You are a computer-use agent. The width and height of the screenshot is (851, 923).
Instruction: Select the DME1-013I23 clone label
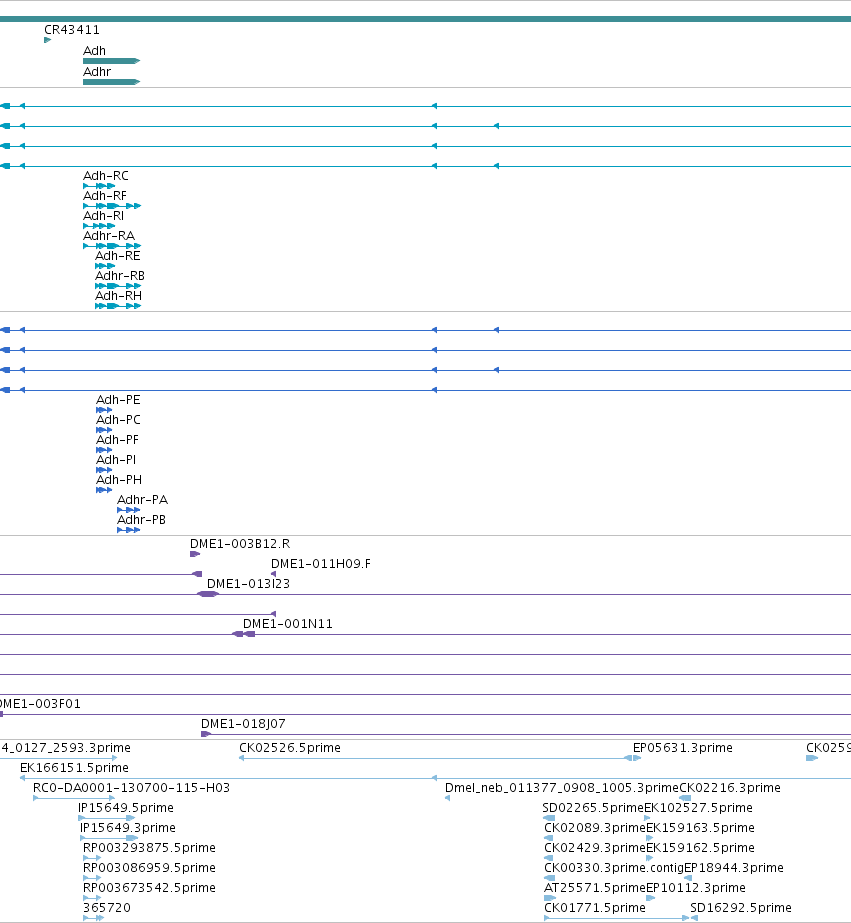pos(248,583)
